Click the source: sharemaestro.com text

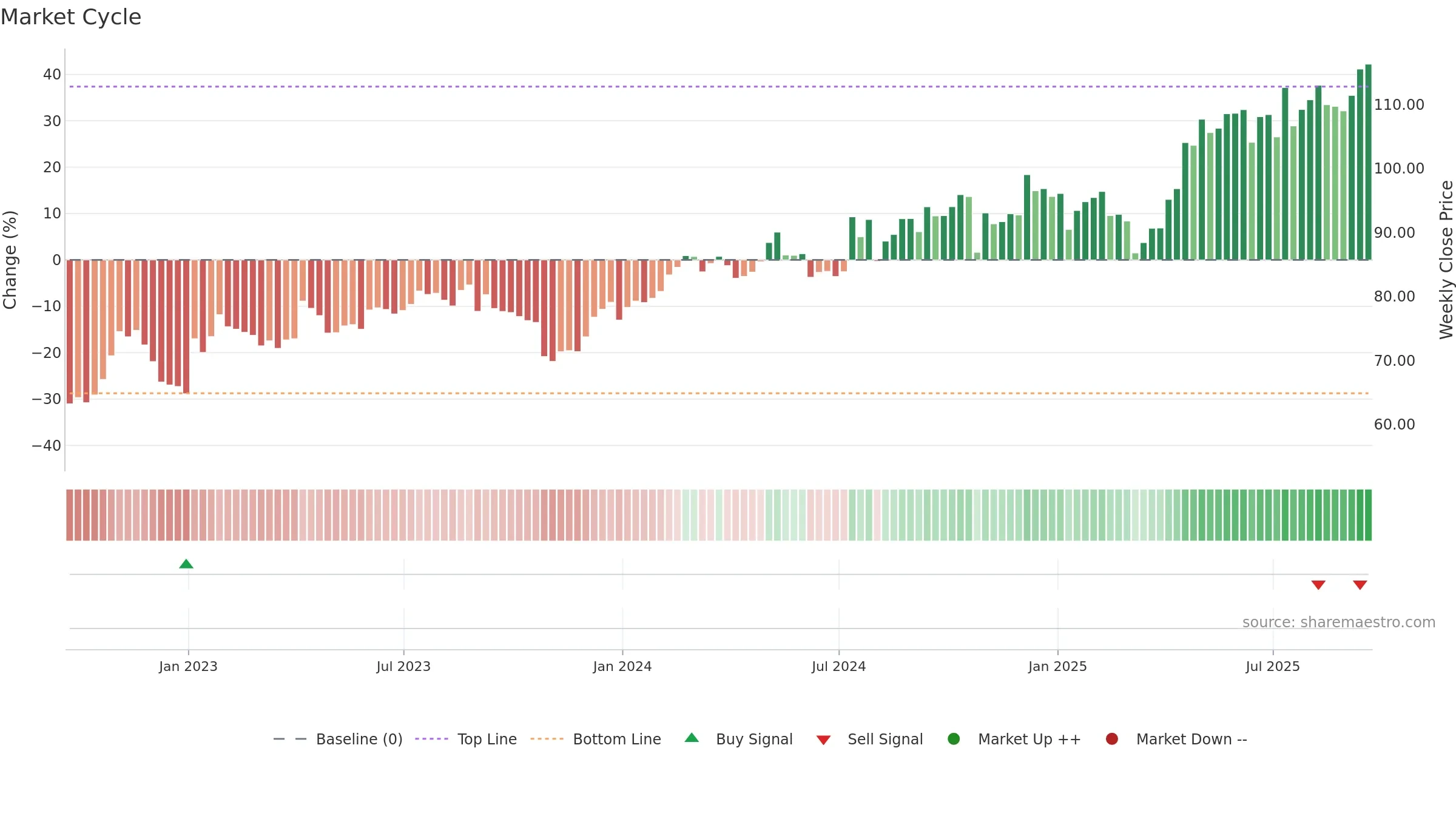coord(1339,622)
